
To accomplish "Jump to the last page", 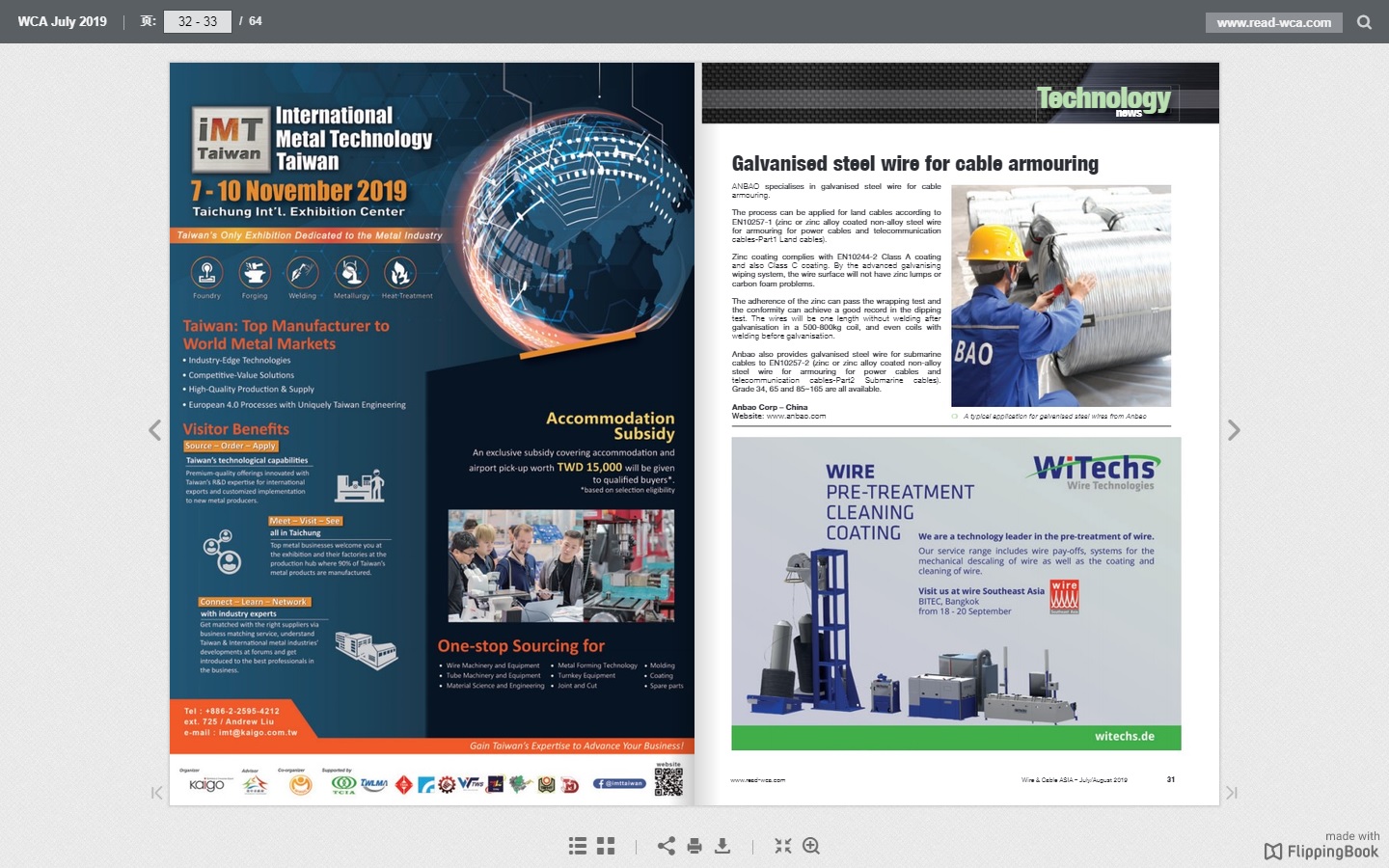I will coord(1232,793).
